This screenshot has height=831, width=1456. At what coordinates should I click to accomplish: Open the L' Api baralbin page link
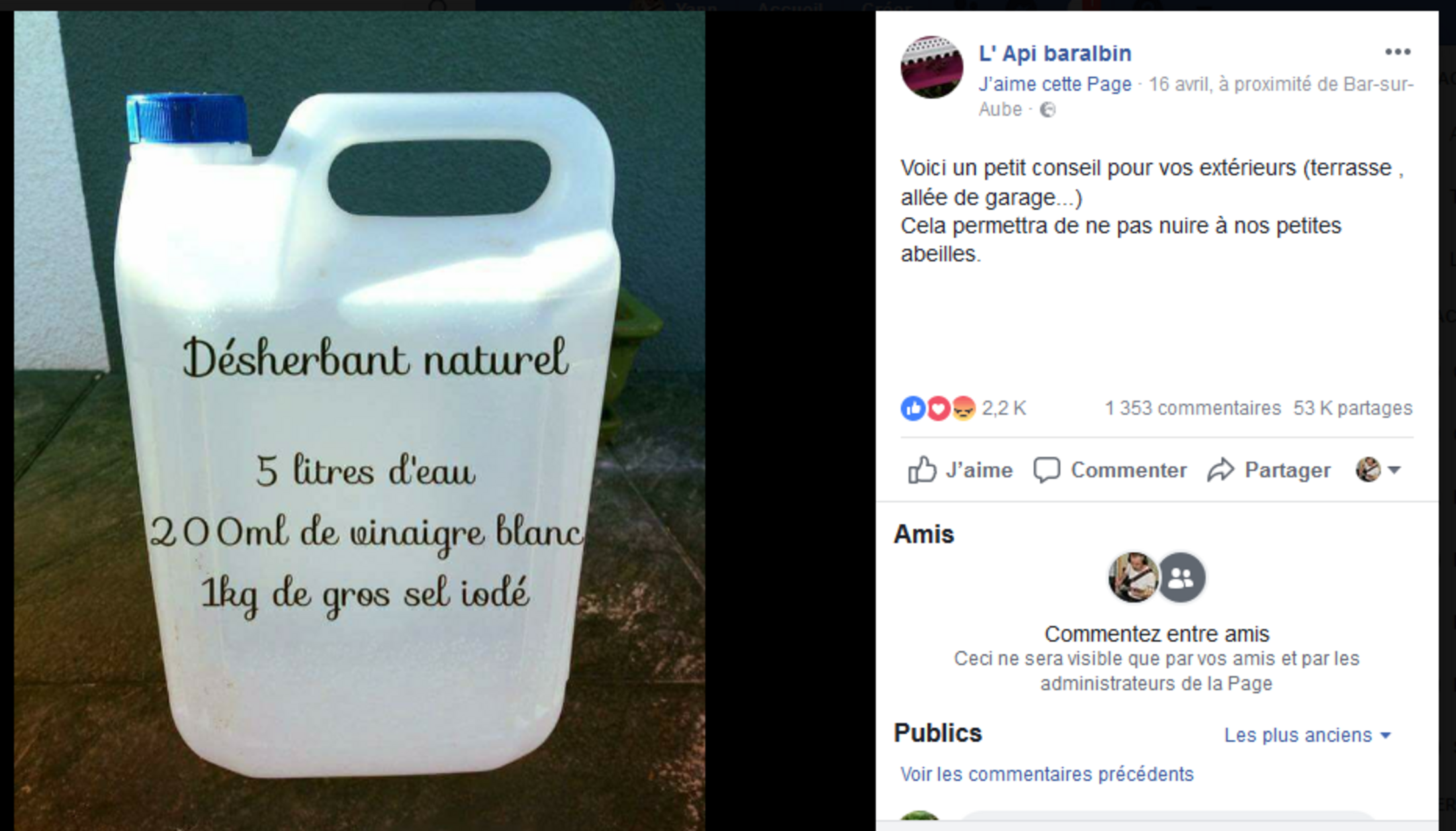[1055, 54]
